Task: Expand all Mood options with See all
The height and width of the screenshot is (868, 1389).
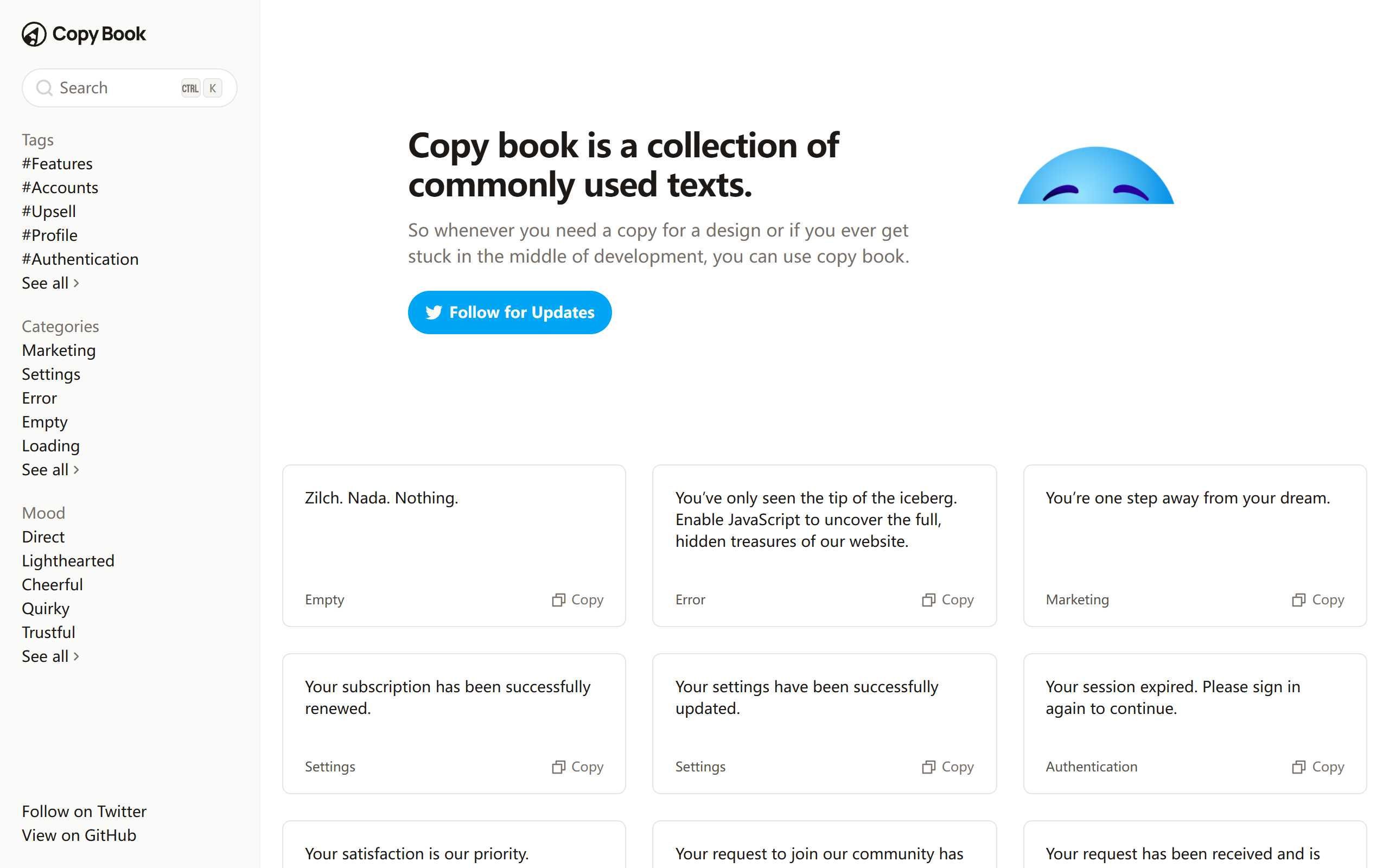Action: (50, 656)
